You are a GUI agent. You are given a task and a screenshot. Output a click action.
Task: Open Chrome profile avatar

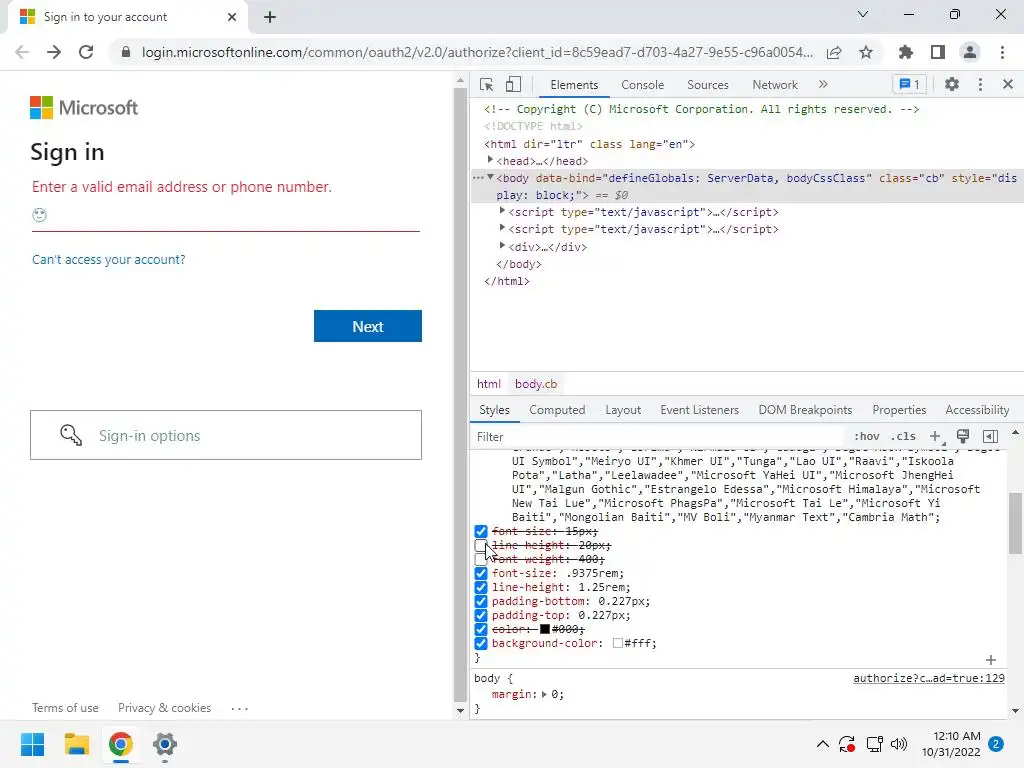970,52
